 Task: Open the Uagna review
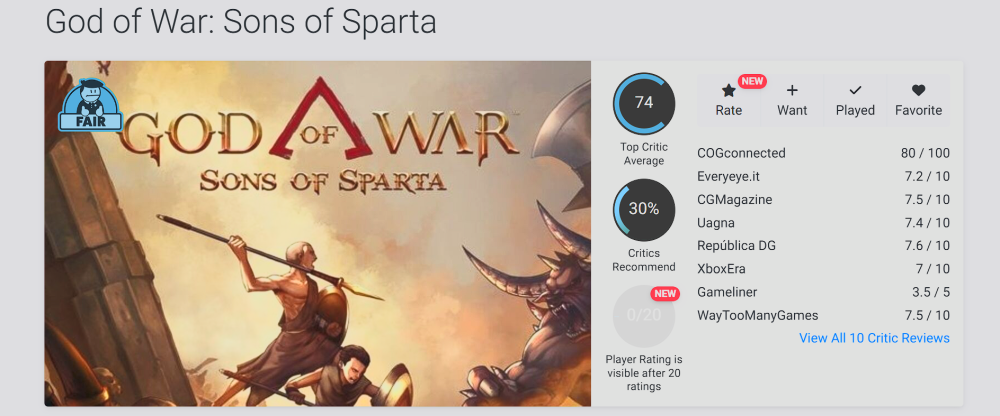[716, 222]
